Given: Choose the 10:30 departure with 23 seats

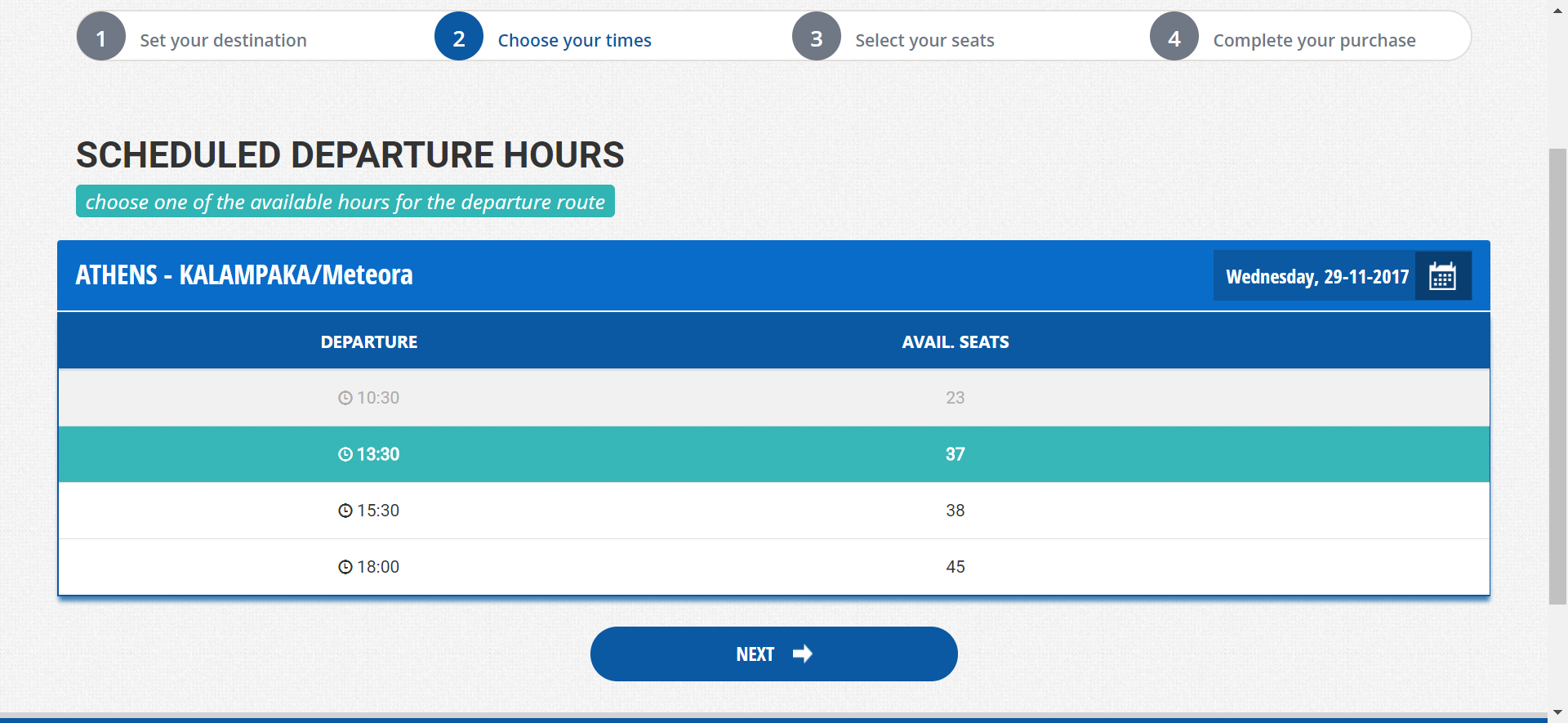Looking at the screenshot, I should coord(774,398).
